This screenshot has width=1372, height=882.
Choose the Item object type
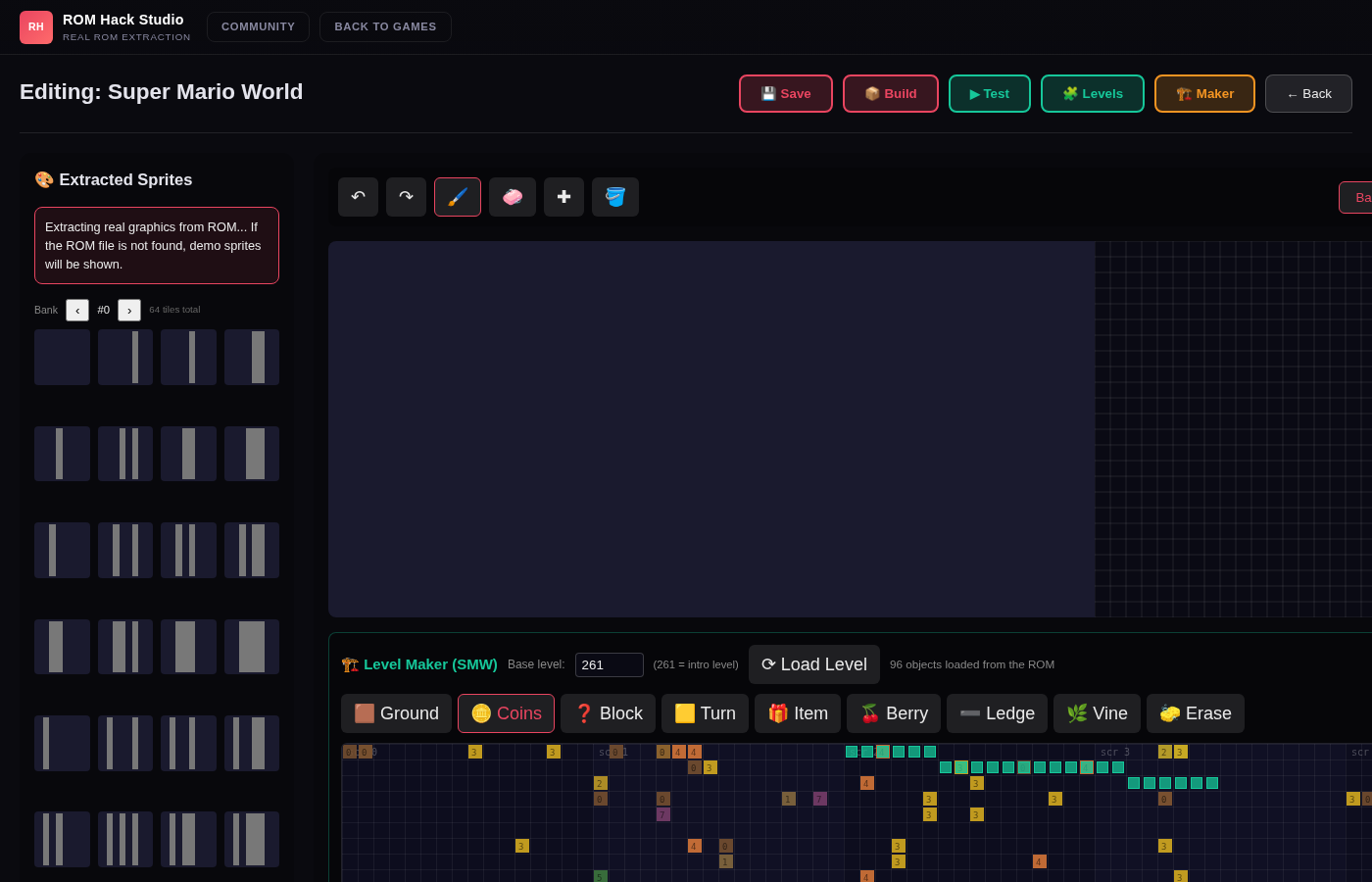pyautogui.click(x=798, y=713)
